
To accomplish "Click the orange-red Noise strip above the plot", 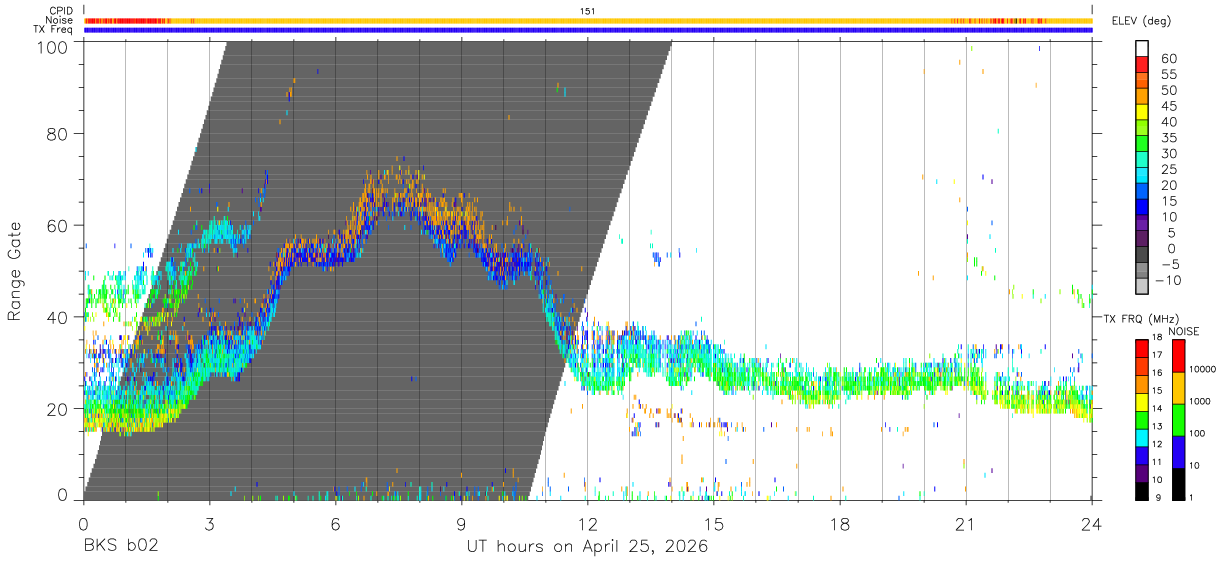I will tap(588, 20).
